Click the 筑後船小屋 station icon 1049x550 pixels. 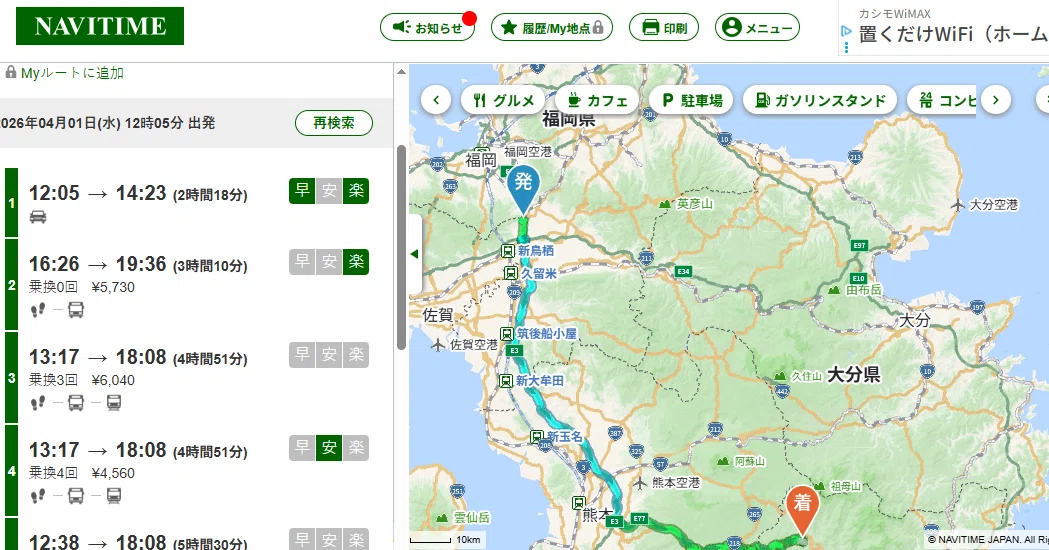tap(507, 333)
